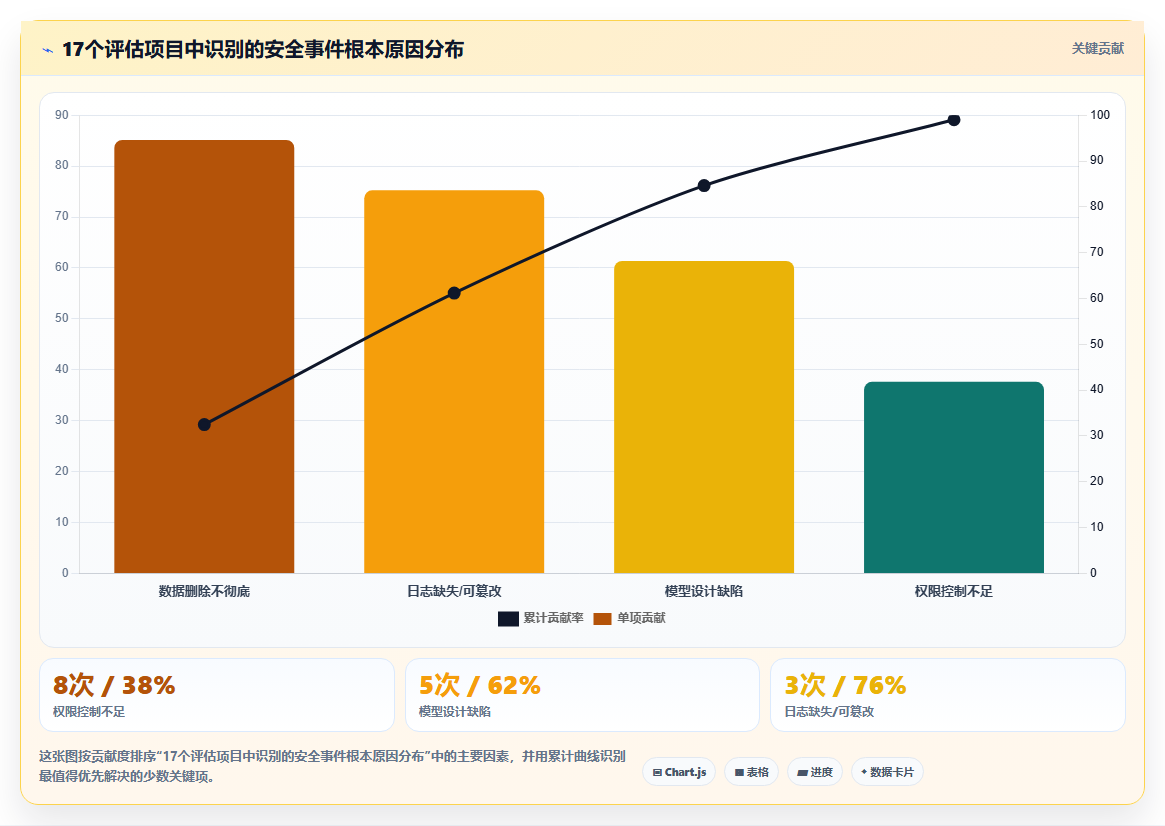Click the 日志缺失/可篡改 caption in third card
This screenshot has height=826, width=1165.
[x=829, y=712]
